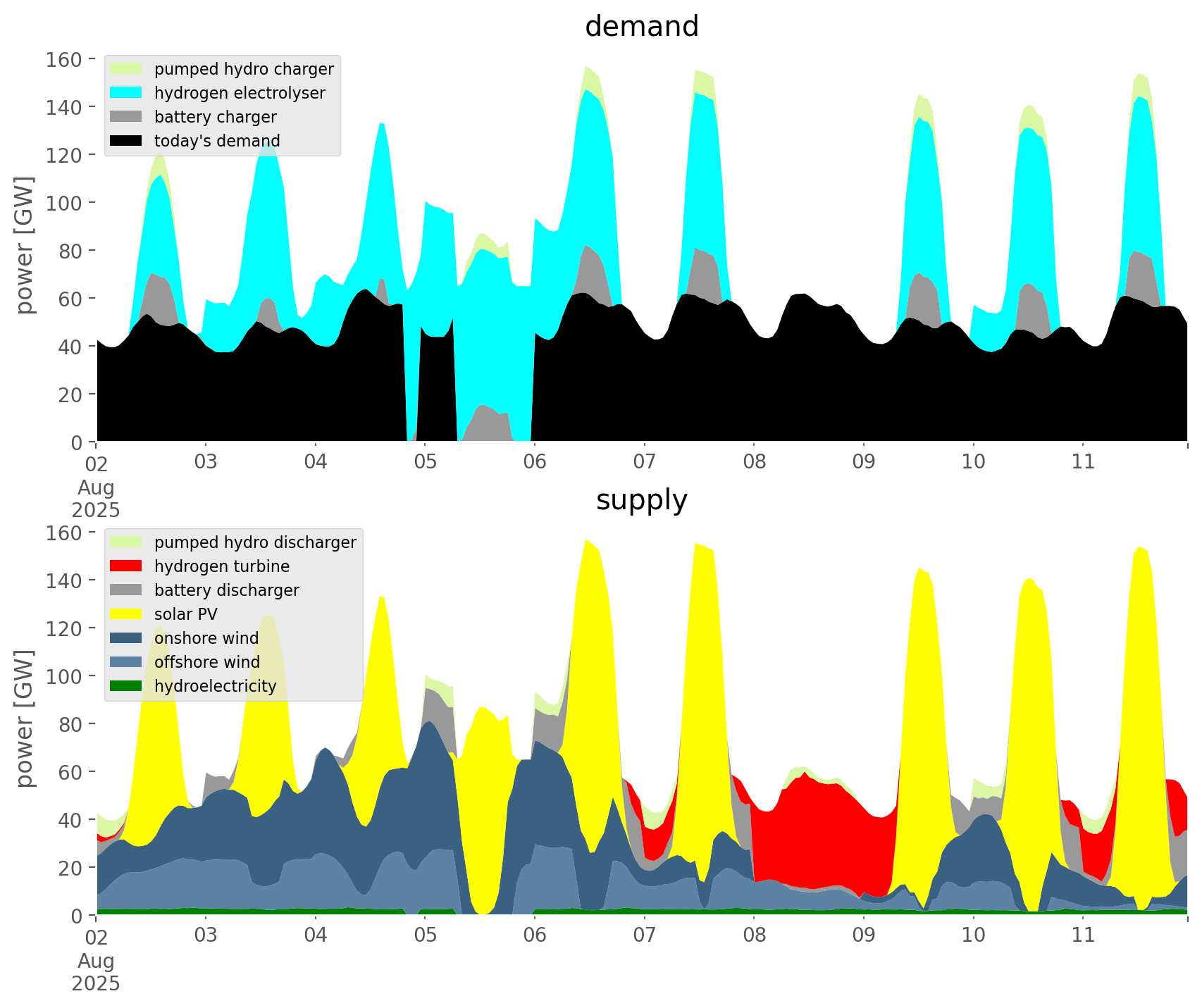Screen dimensions: 1202x1008
Task: Click the cyan hydrogen electrolyser legend swatch
Action: coord(126,93)
